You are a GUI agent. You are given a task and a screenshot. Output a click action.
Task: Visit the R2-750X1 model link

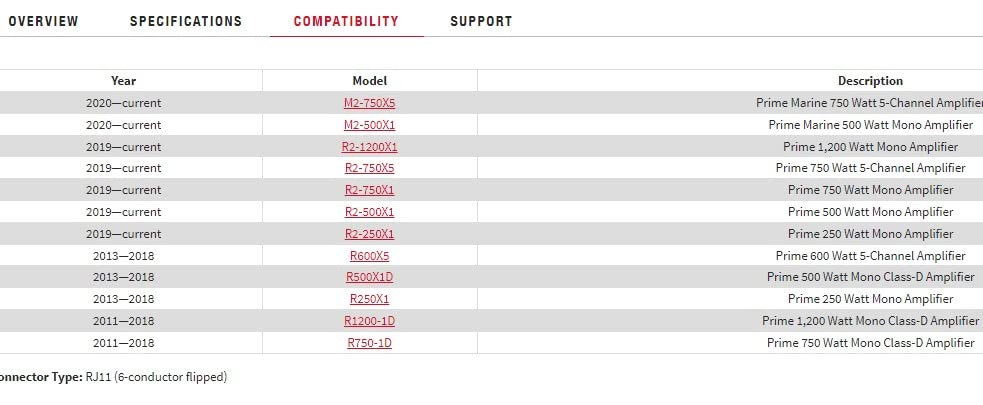coord(369,190)
